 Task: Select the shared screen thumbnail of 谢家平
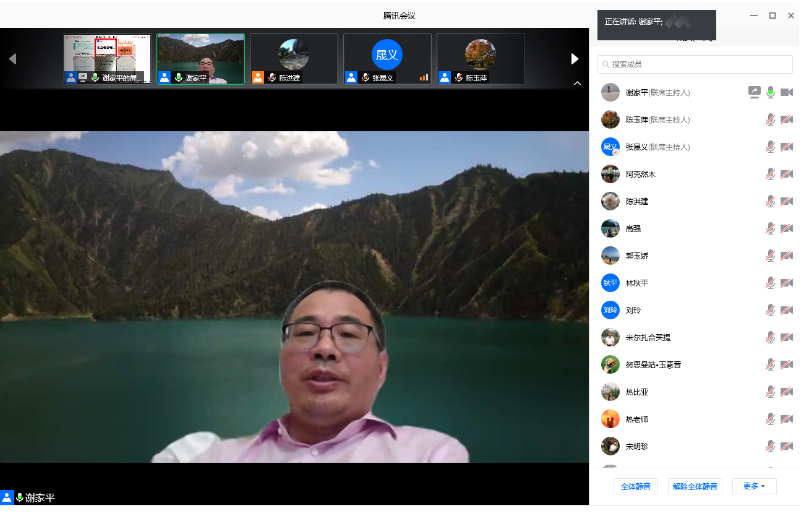107,58
